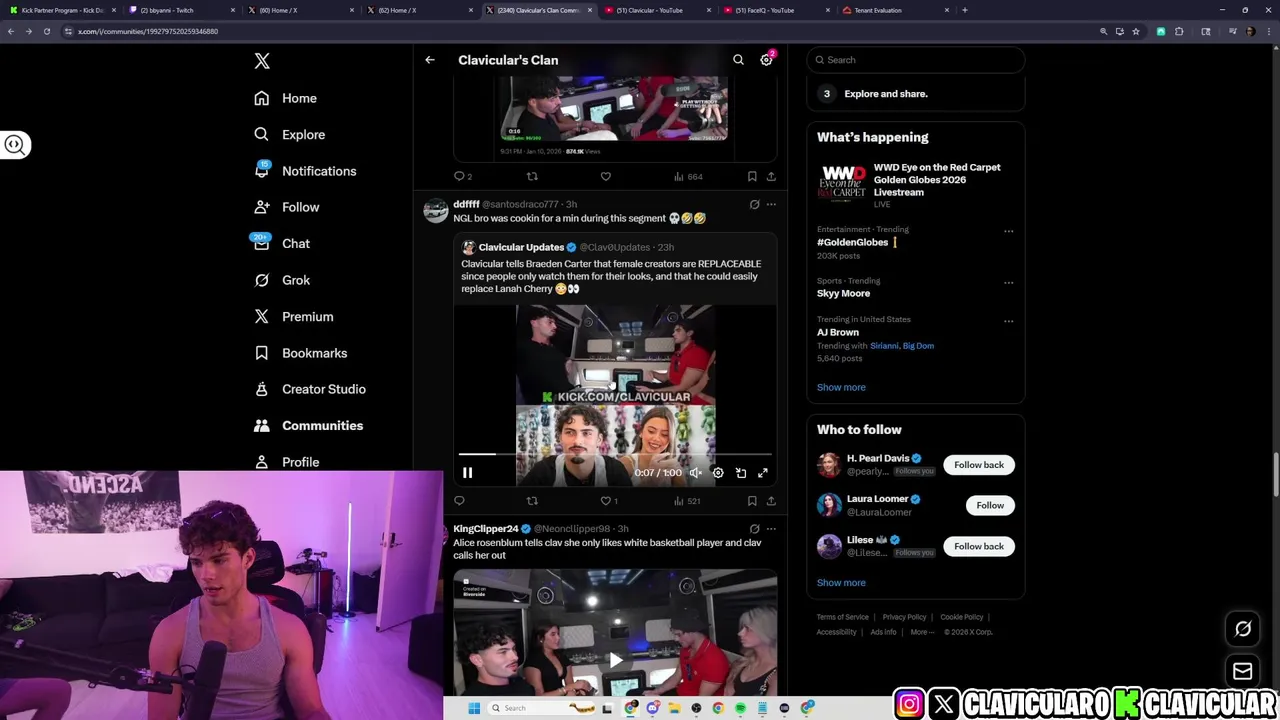The image size is (1280, 720).
Task: Reply to post with 2 replies
Action: pos(463,176)
